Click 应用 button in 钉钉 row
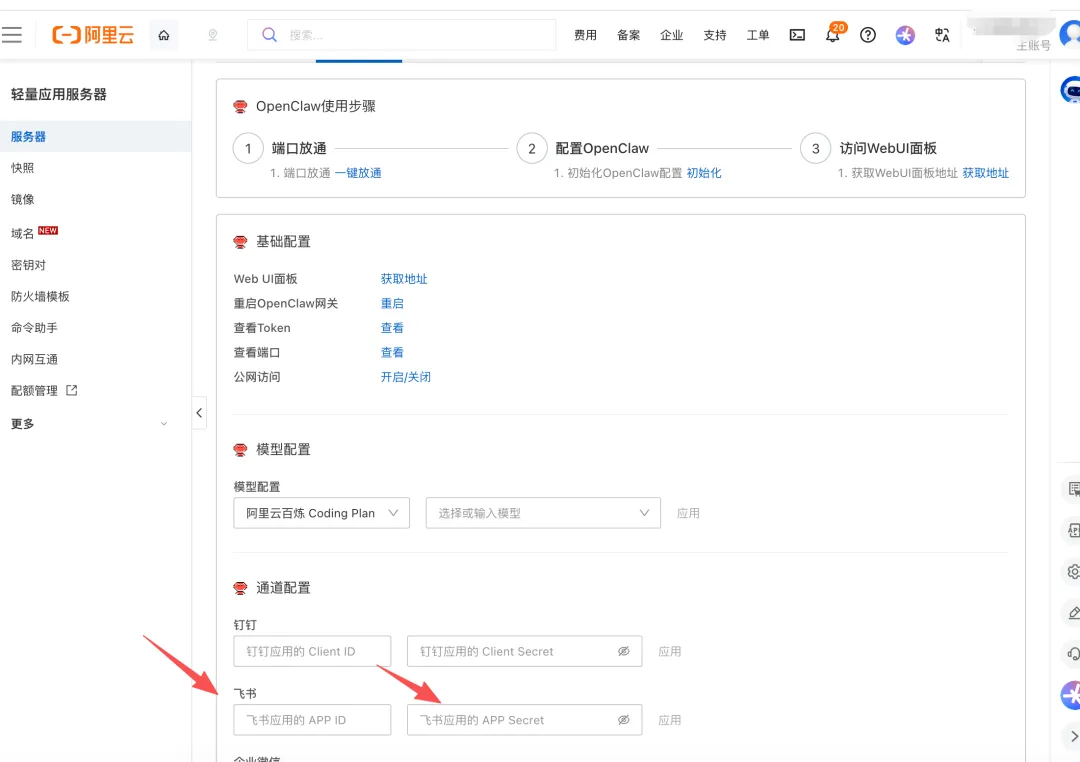Image resolution: width=1080 pixels, height=762 pixels. [x=669, y=651]
